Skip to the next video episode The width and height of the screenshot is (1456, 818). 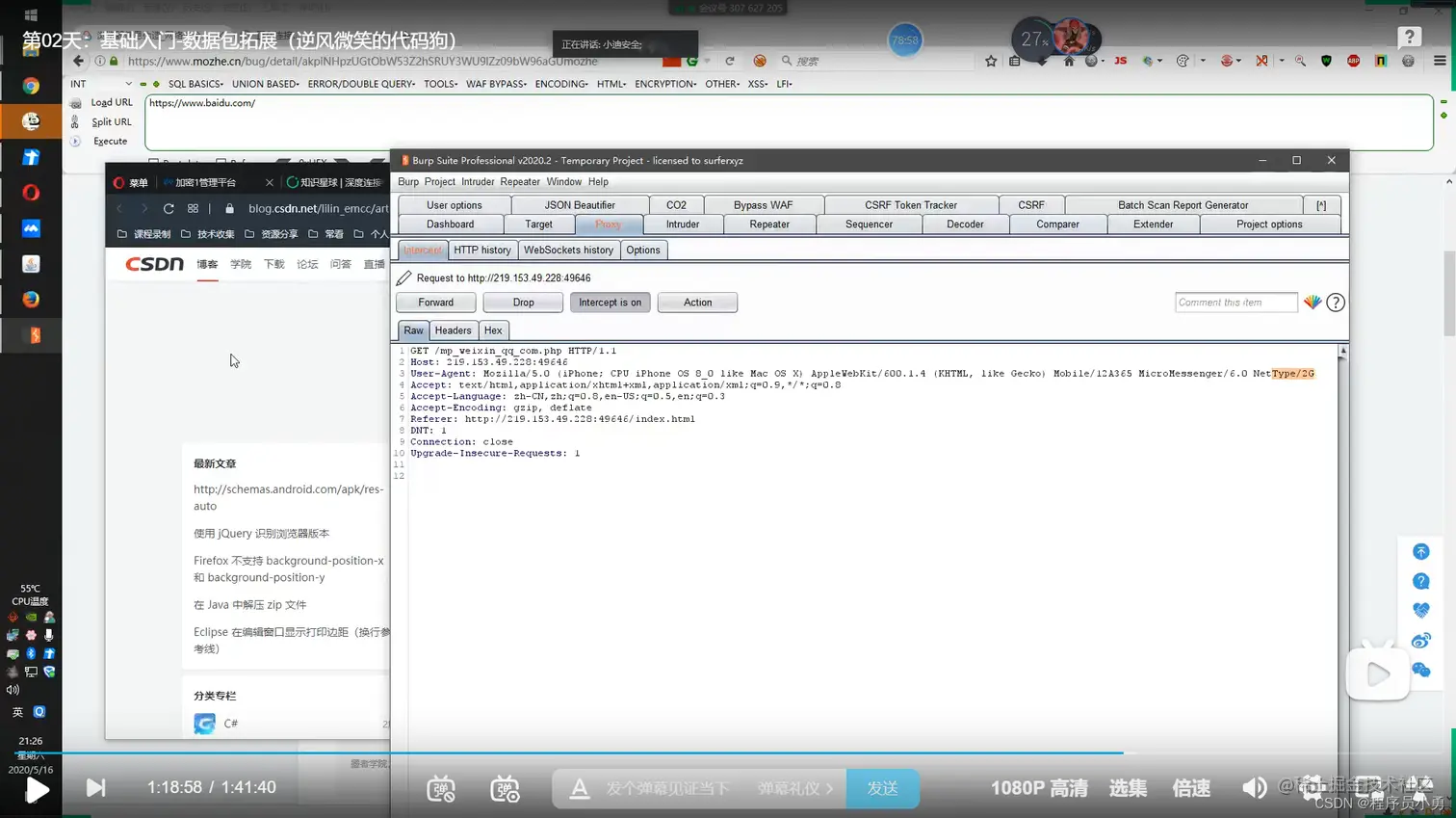point(95,788)
